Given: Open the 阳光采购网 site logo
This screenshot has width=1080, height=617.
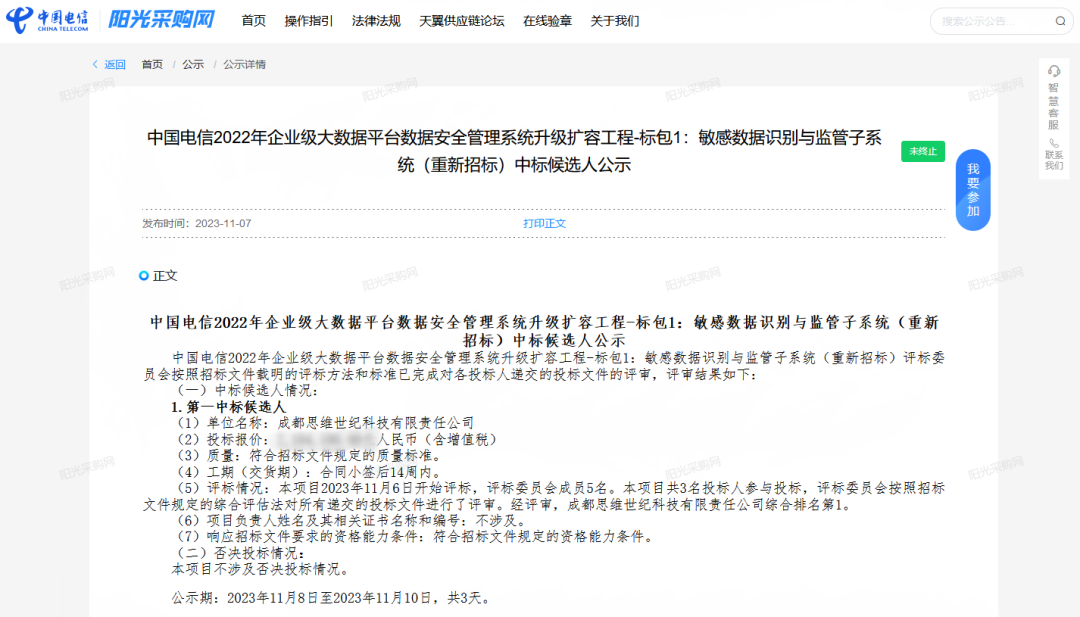Looking at the screenshot, I should point(161,19).
